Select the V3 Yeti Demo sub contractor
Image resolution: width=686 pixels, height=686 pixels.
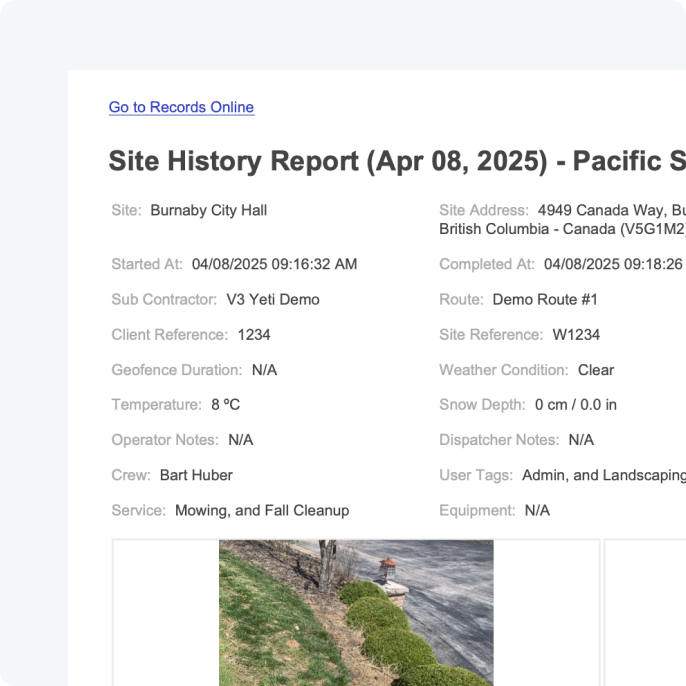(x=273, y=300)
